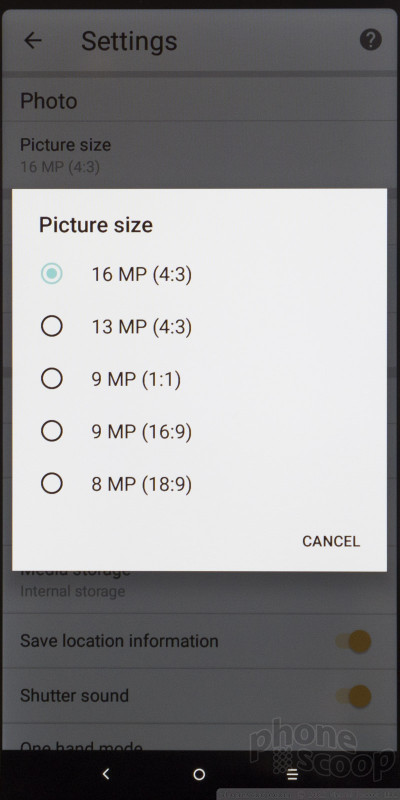Open the help question mark icon
The width and height of the screenshot is (400, 800).
point(370,39)
